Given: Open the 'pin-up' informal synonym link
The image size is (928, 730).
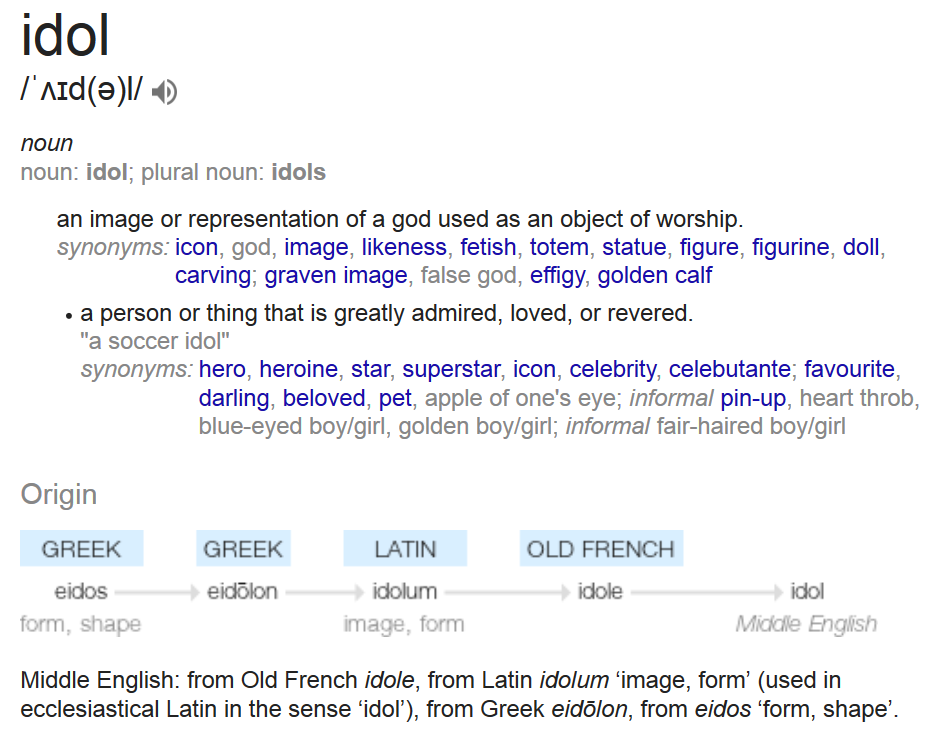Looking at the screenshot, I should (753, 398).
